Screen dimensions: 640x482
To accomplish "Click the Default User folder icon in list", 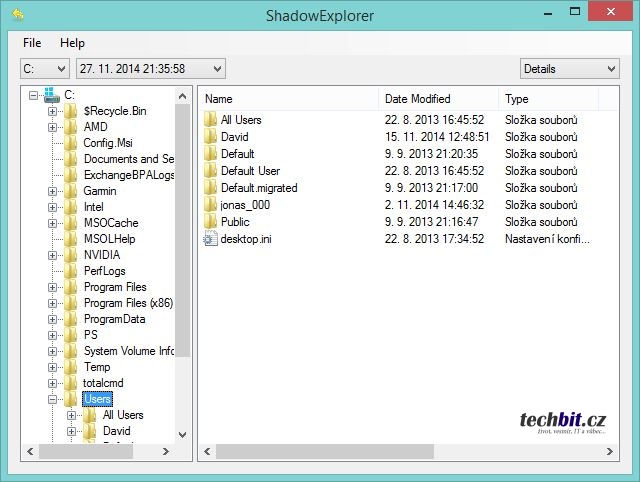I will tap(211, 171).
